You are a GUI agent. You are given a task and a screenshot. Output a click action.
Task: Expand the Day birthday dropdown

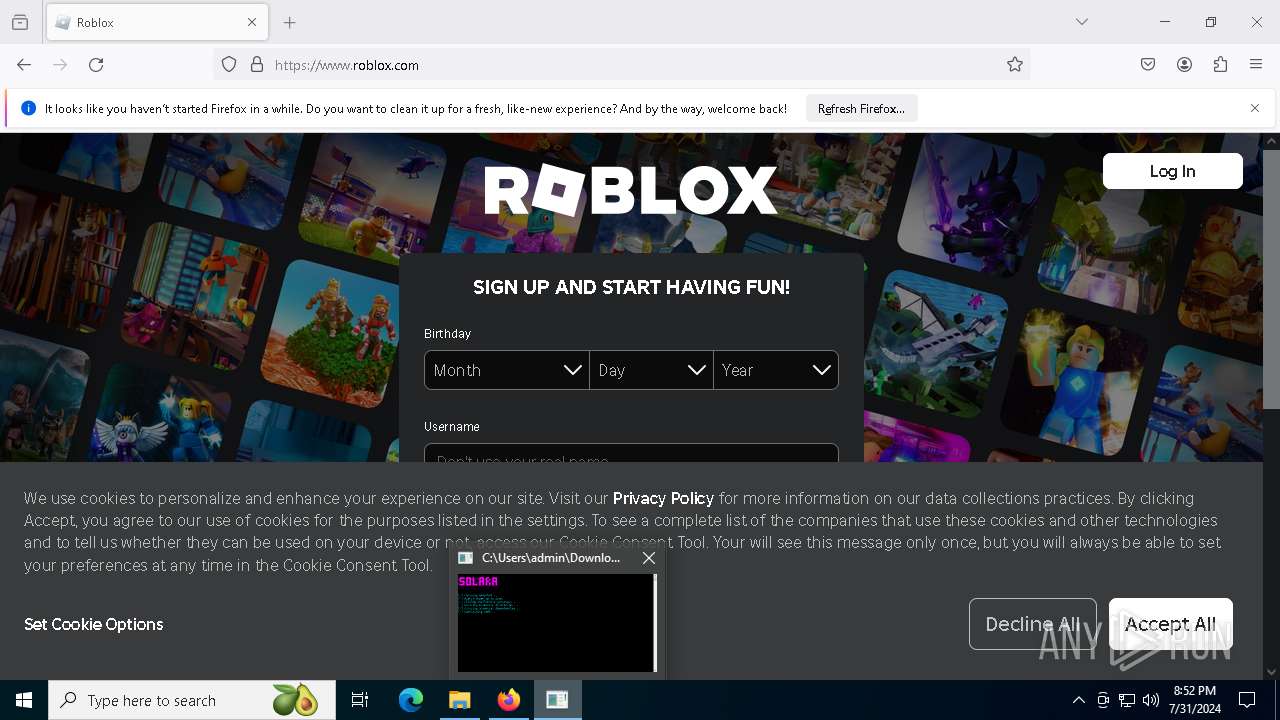pos(652,370)
